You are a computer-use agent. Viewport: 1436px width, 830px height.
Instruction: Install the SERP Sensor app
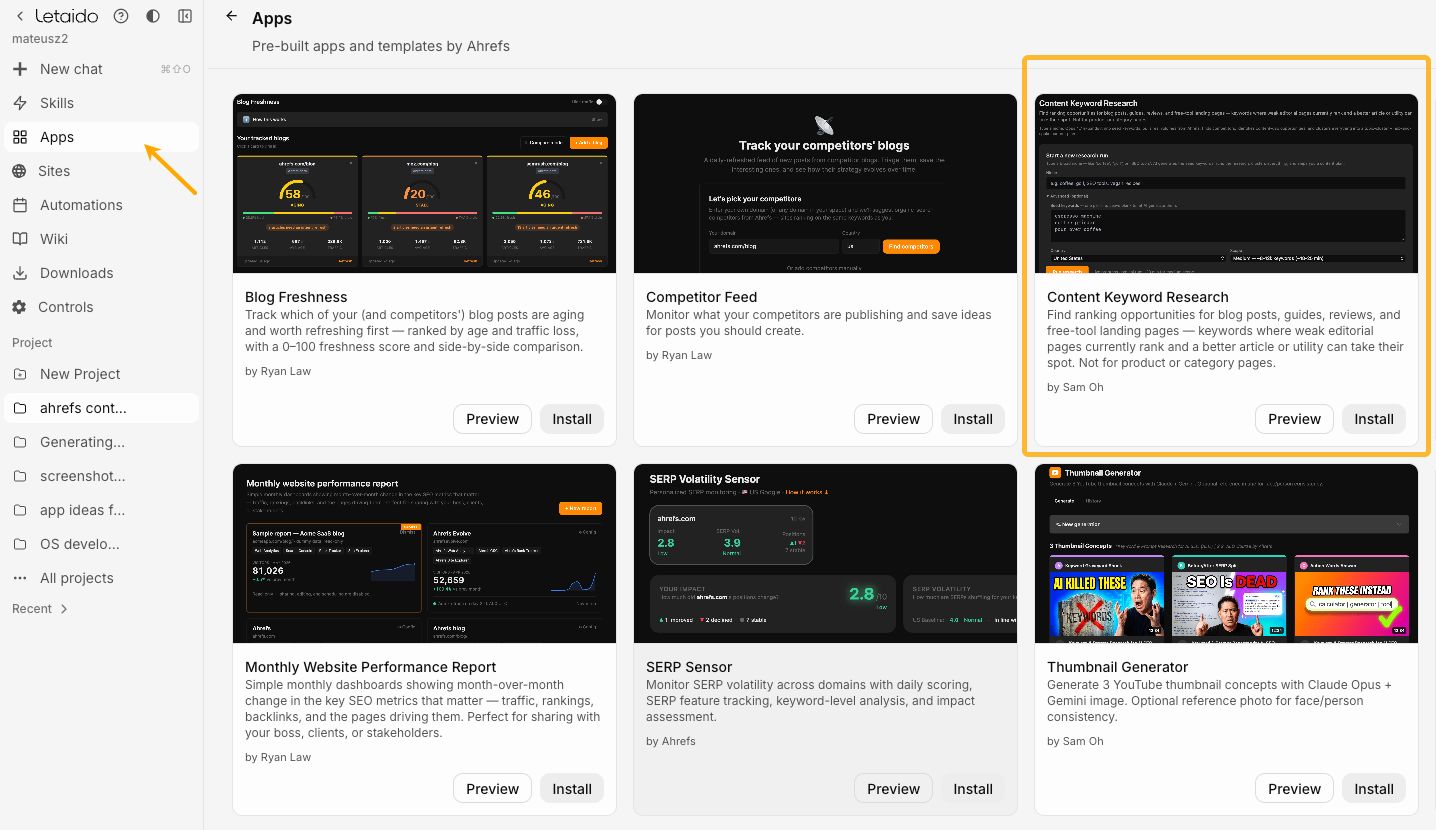click(x=973, y=789)
